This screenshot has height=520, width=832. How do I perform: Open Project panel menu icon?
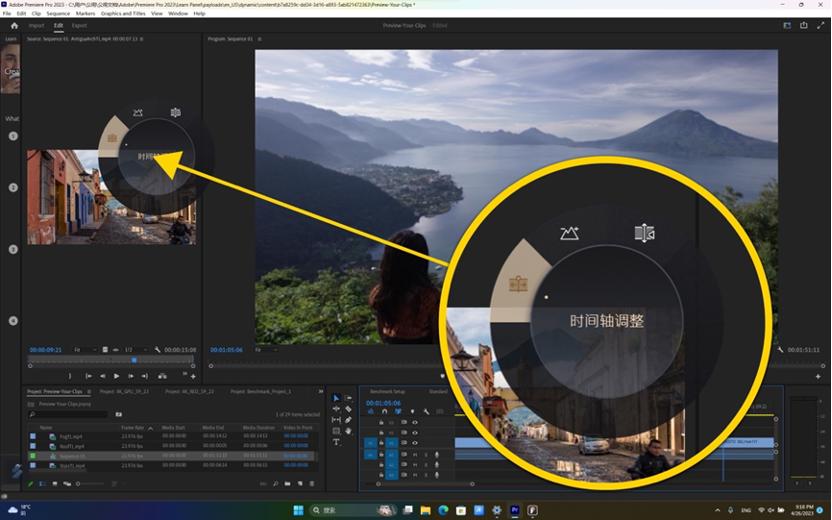pos(89,392)
